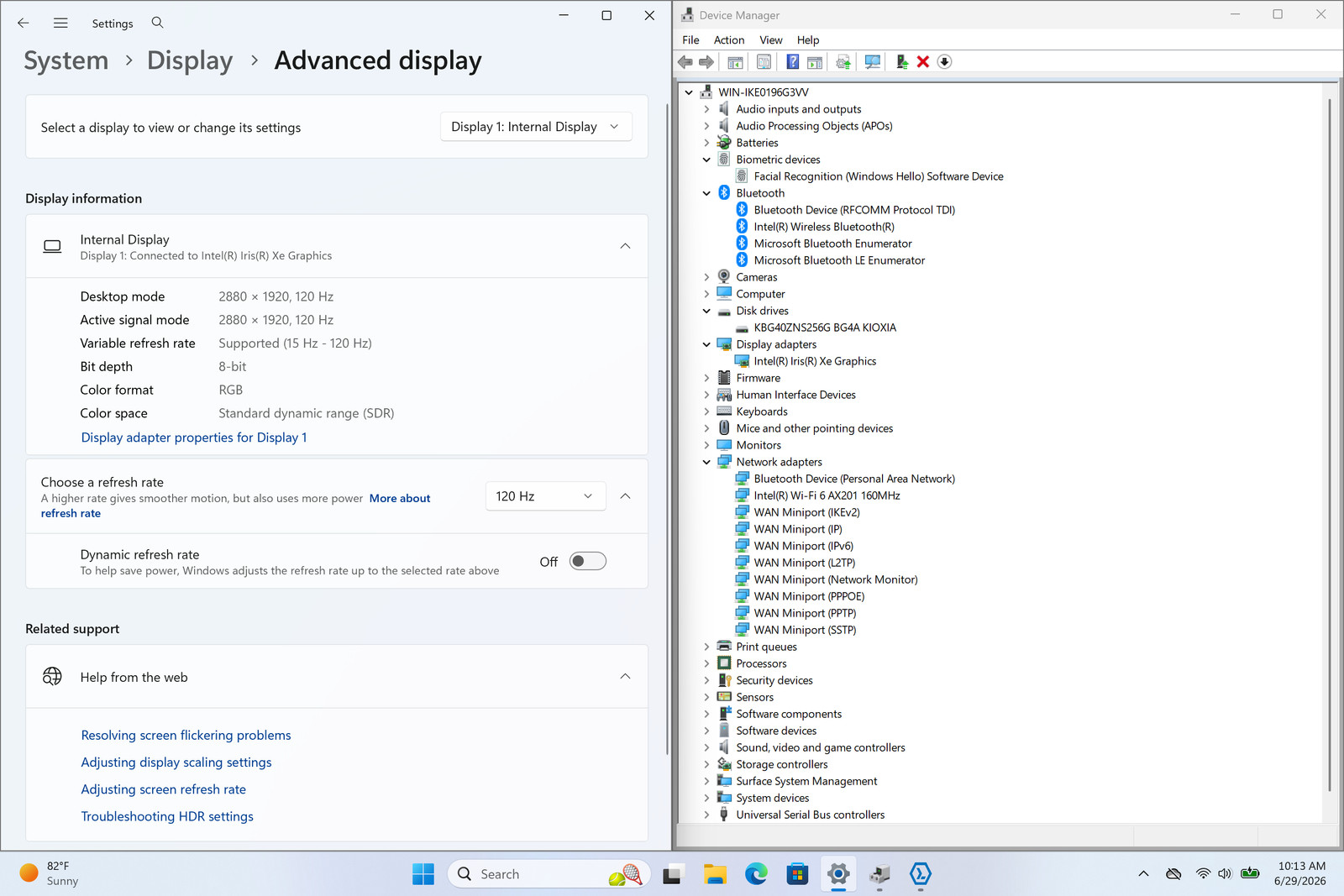Click the search magnifier icon in Settings header
The height and width of the screenshot is (896, 1344).
point(157,23)
